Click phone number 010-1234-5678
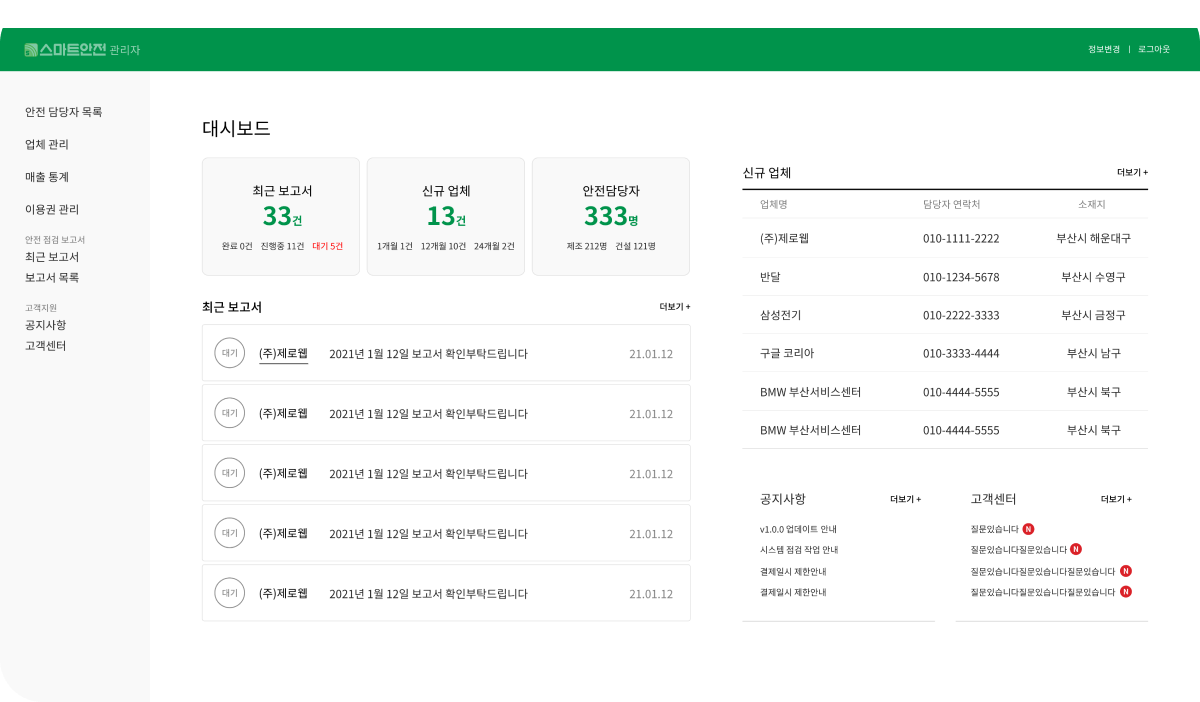The height and width of the screenshot is (702, 1200). point(961,277)
